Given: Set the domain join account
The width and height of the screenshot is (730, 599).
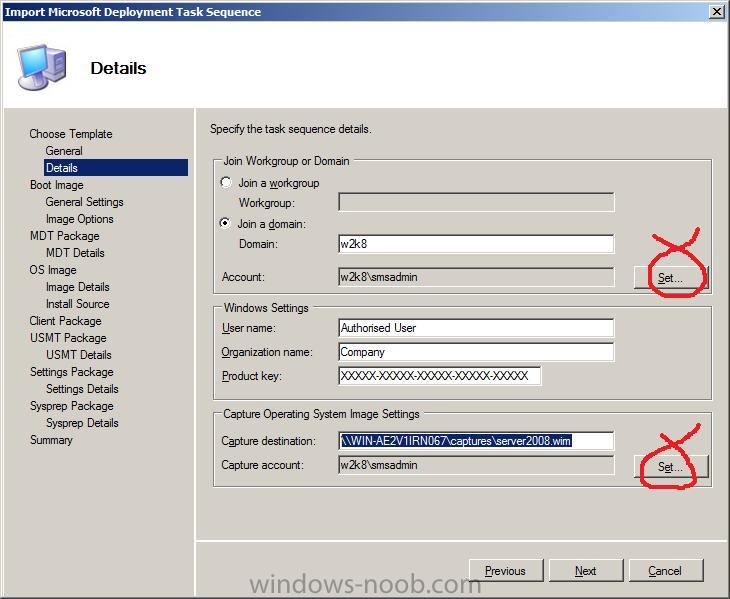Looking at the screenshot, I should [x=670, y=278].
